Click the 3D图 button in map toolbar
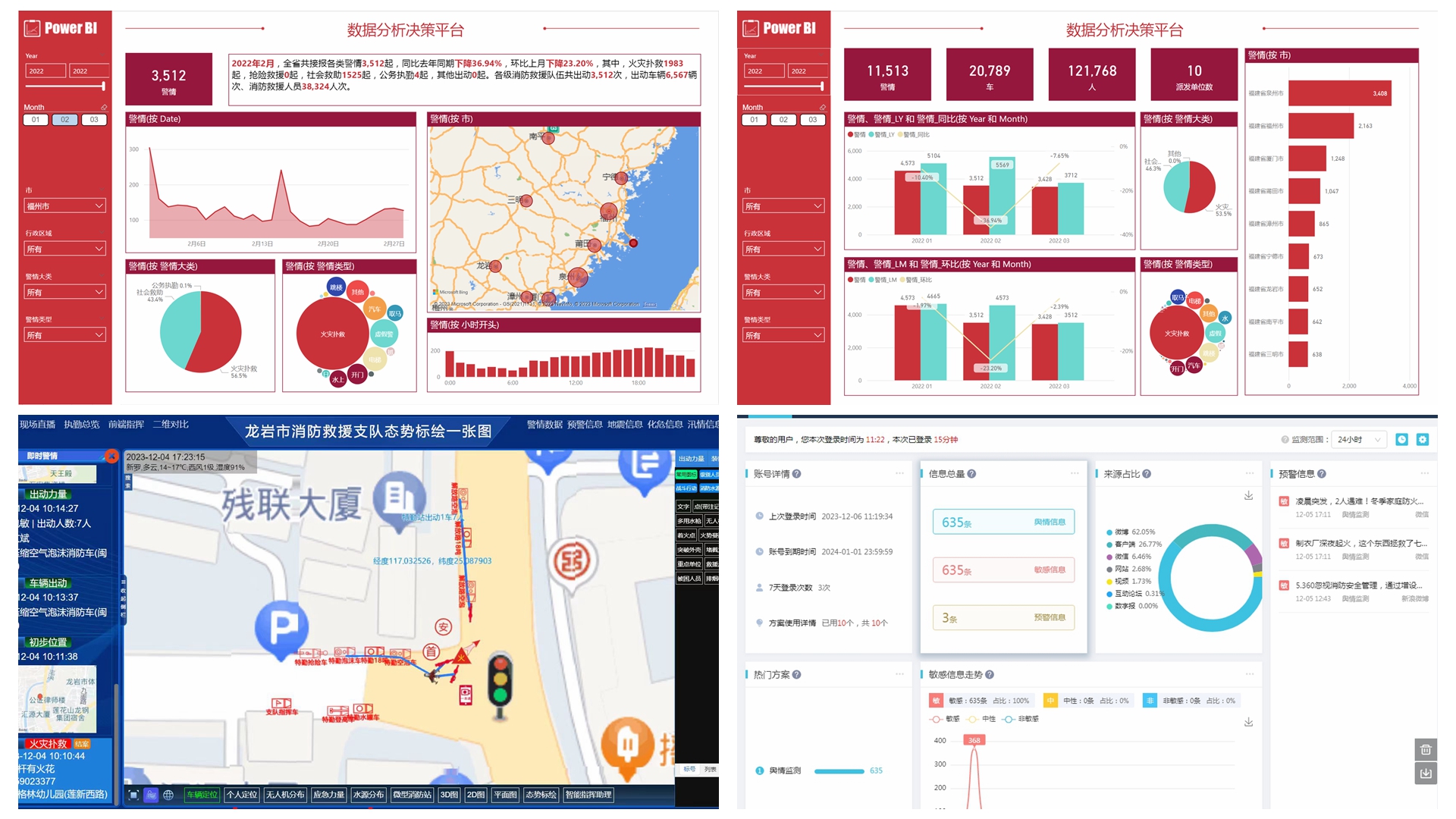The width and height of the screenshot is (1456, 819). point(449,795)
